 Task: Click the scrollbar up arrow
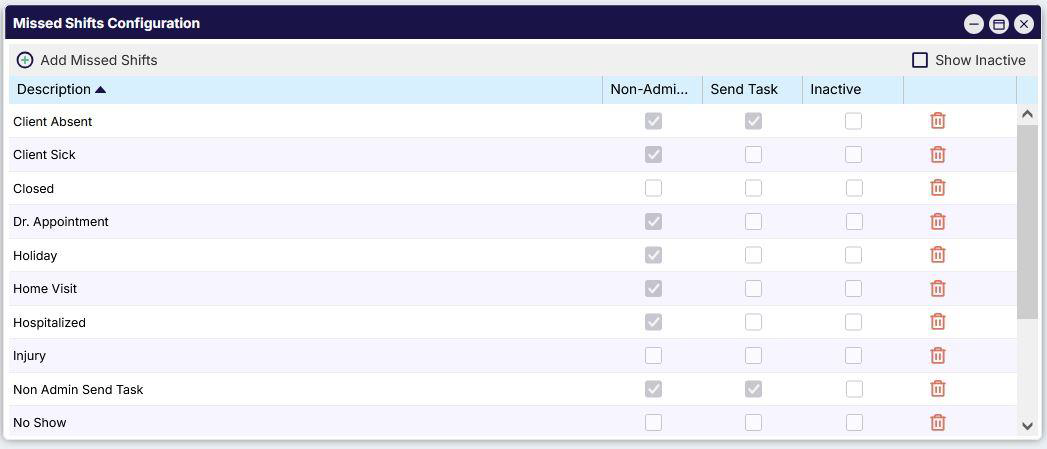click(x=1027, y=114)
